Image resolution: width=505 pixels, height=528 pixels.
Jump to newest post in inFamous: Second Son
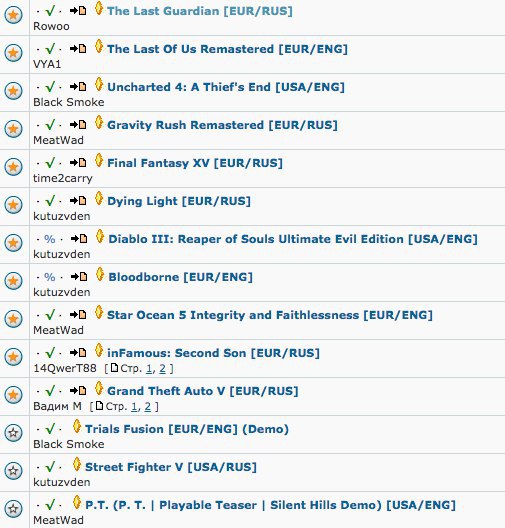click(78, 353)
